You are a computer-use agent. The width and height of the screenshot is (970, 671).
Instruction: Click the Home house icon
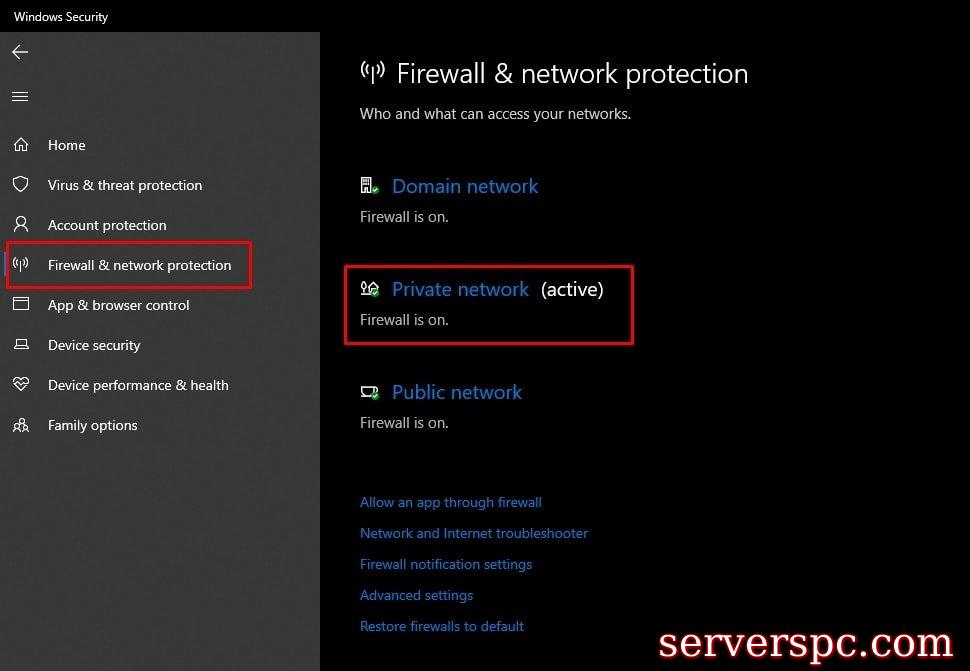21,145
